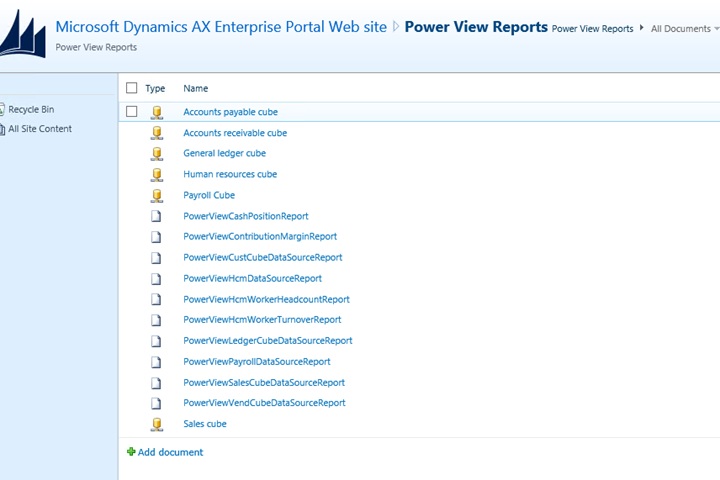Image resolution: width=720 pixels, height=480 pixels.
Task: Open the Enterprise Portal Web site link
Action: (221, 27)
